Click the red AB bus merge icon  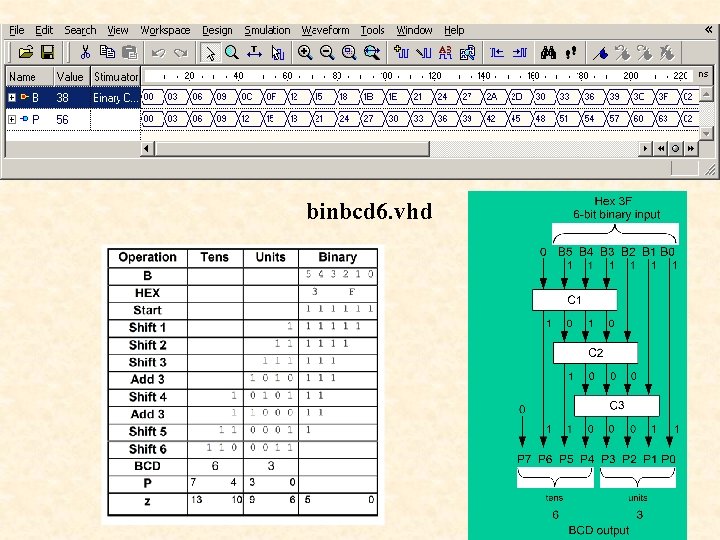(445, 52)
